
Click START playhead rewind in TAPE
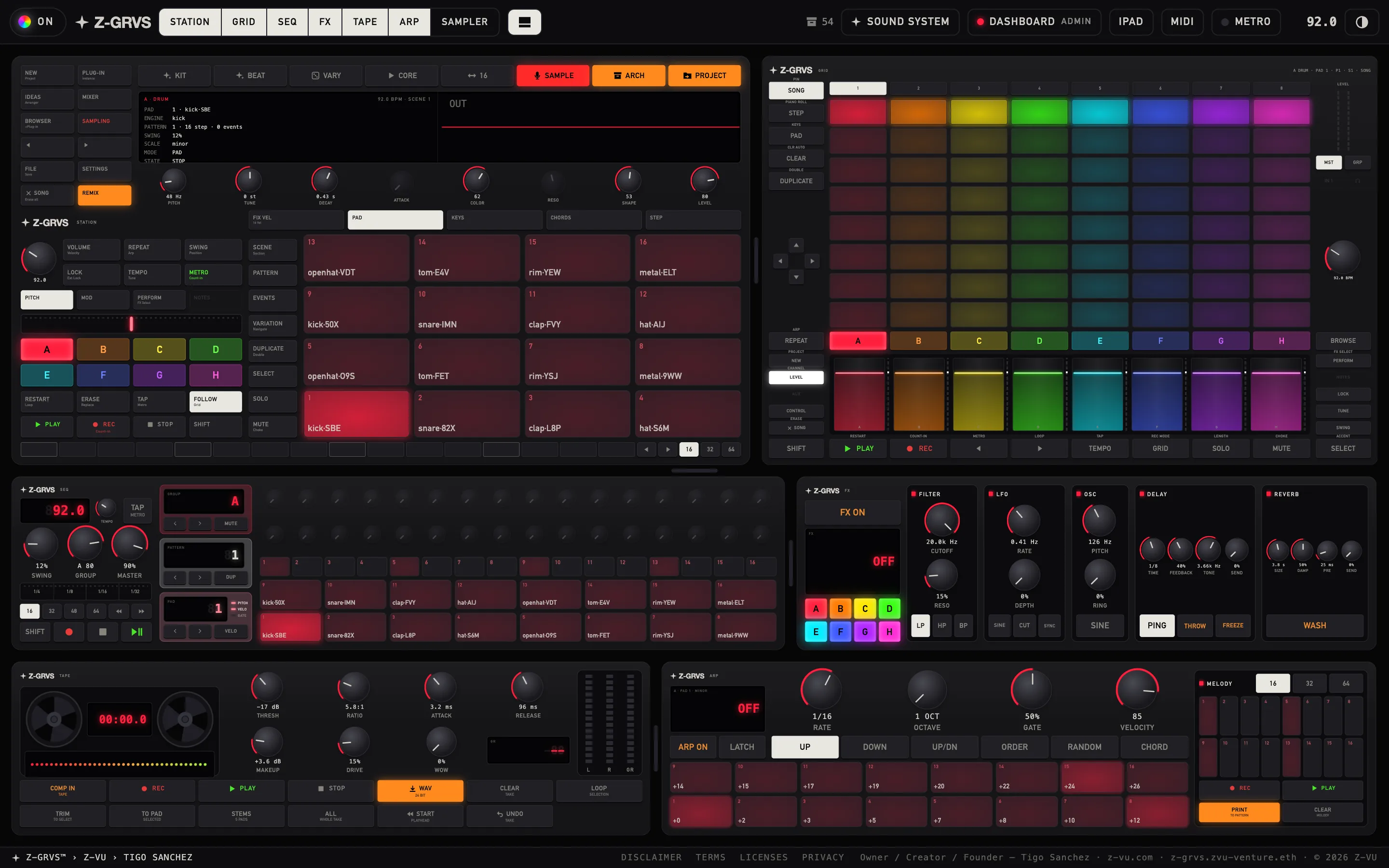coord(420,816)
